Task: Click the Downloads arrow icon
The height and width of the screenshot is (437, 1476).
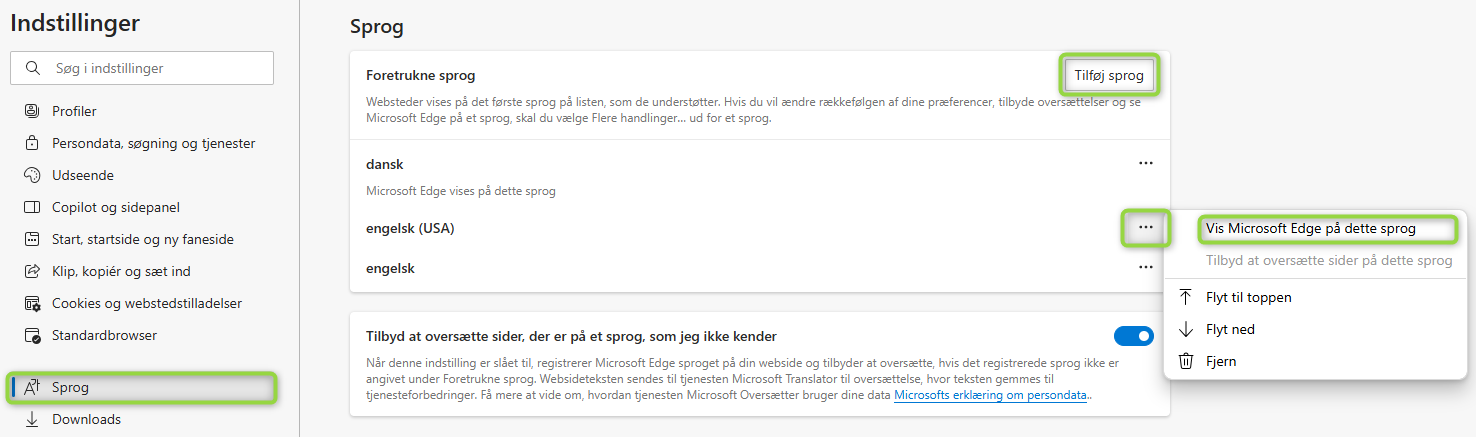Action: 32,419
